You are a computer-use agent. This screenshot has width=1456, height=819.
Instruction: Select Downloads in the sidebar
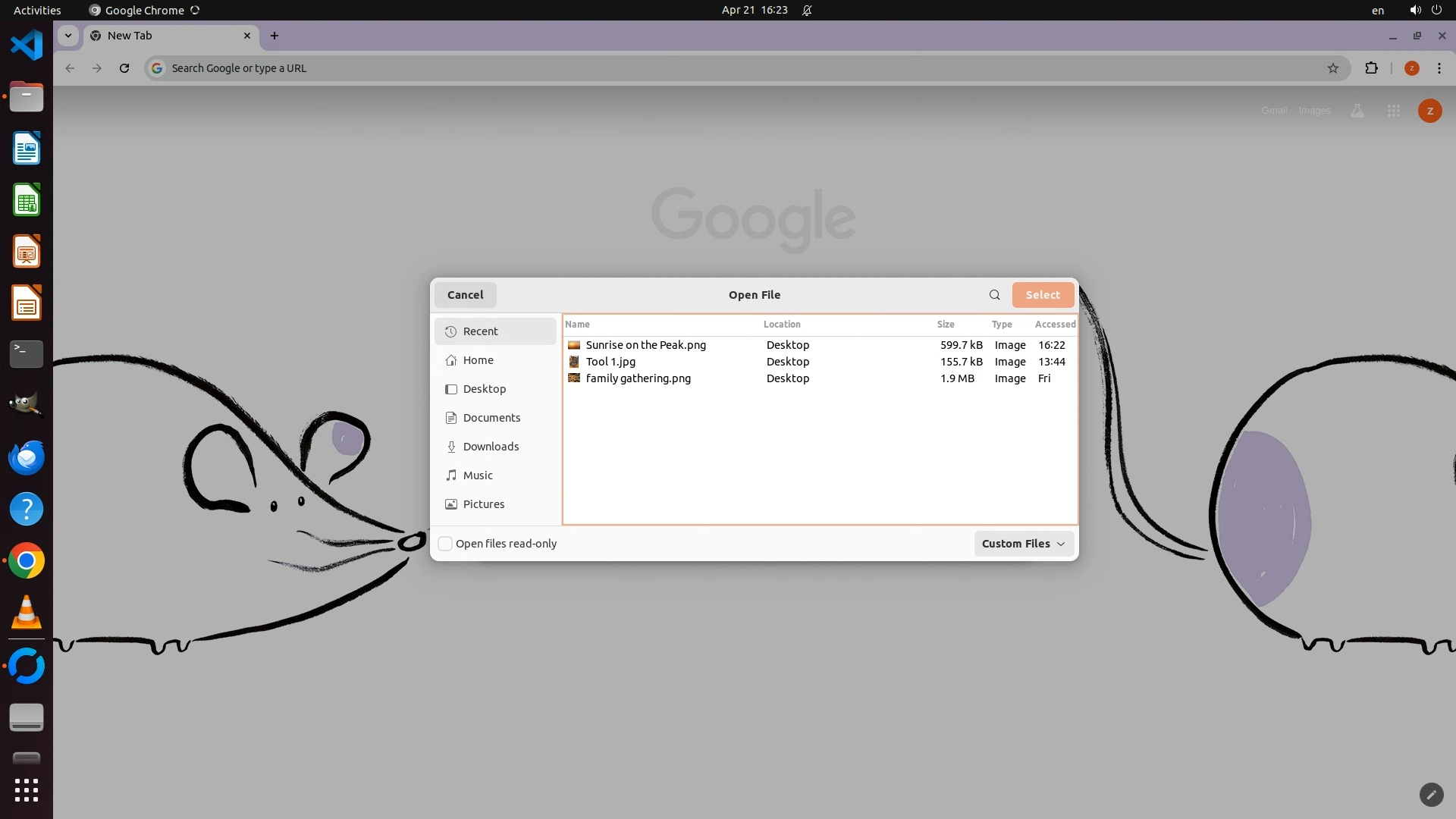[x=491, y=447]
